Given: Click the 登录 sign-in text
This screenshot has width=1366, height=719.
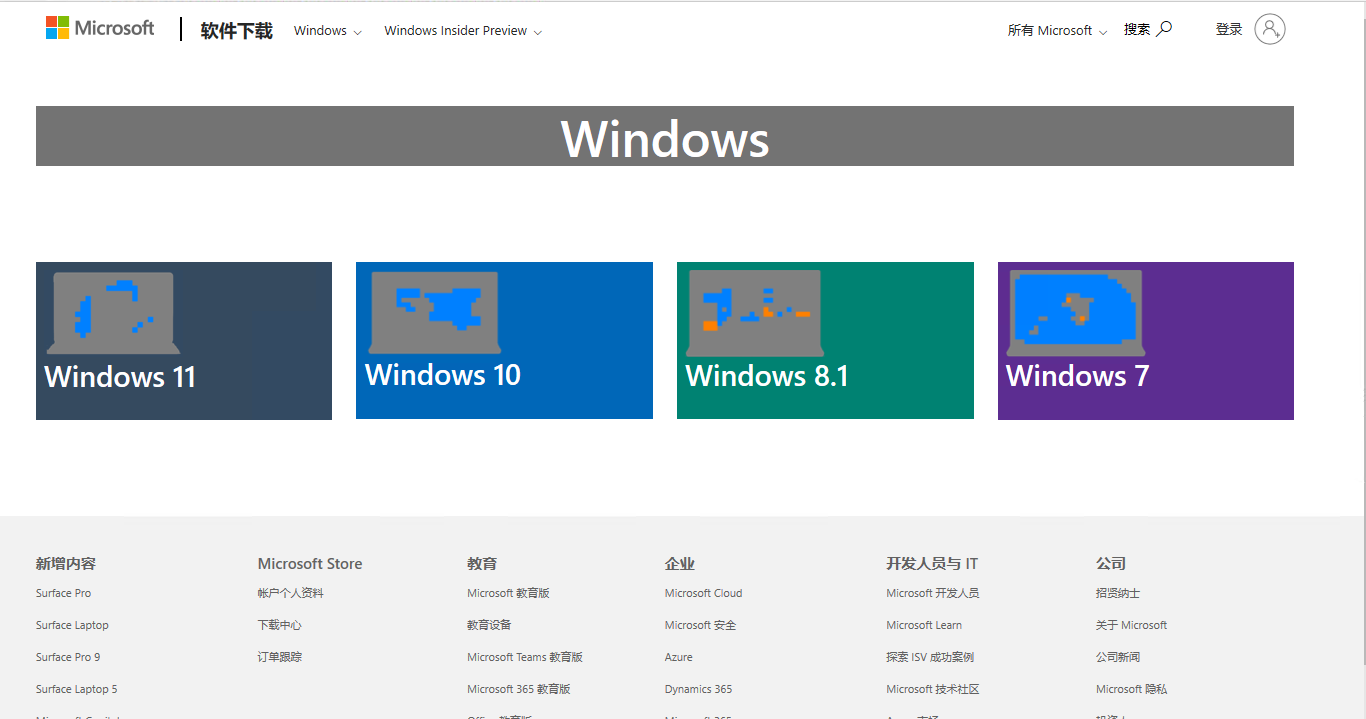Looking at the screenshot, I should coord(1229,29).
